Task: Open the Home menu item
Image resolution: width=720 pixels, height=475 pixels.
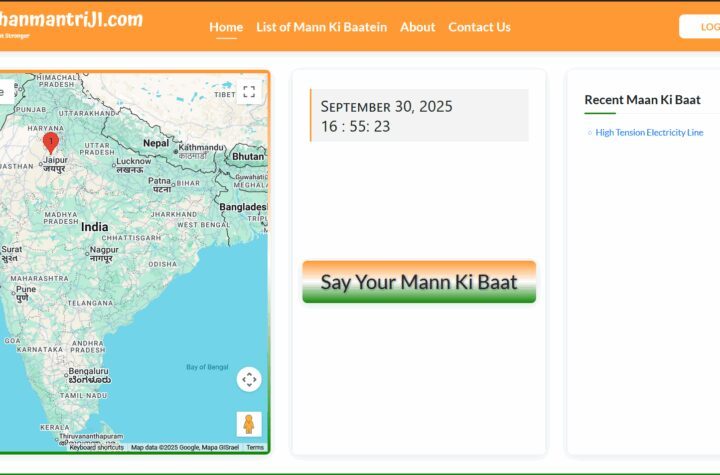Action: [226, 27]
